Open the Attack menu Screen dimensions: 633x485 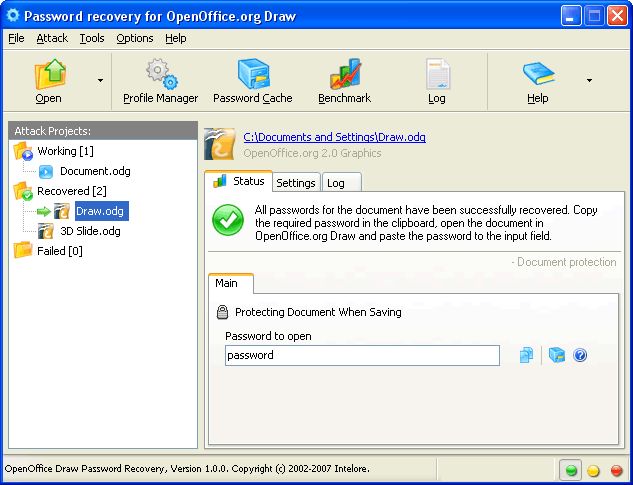pos(52,38)
